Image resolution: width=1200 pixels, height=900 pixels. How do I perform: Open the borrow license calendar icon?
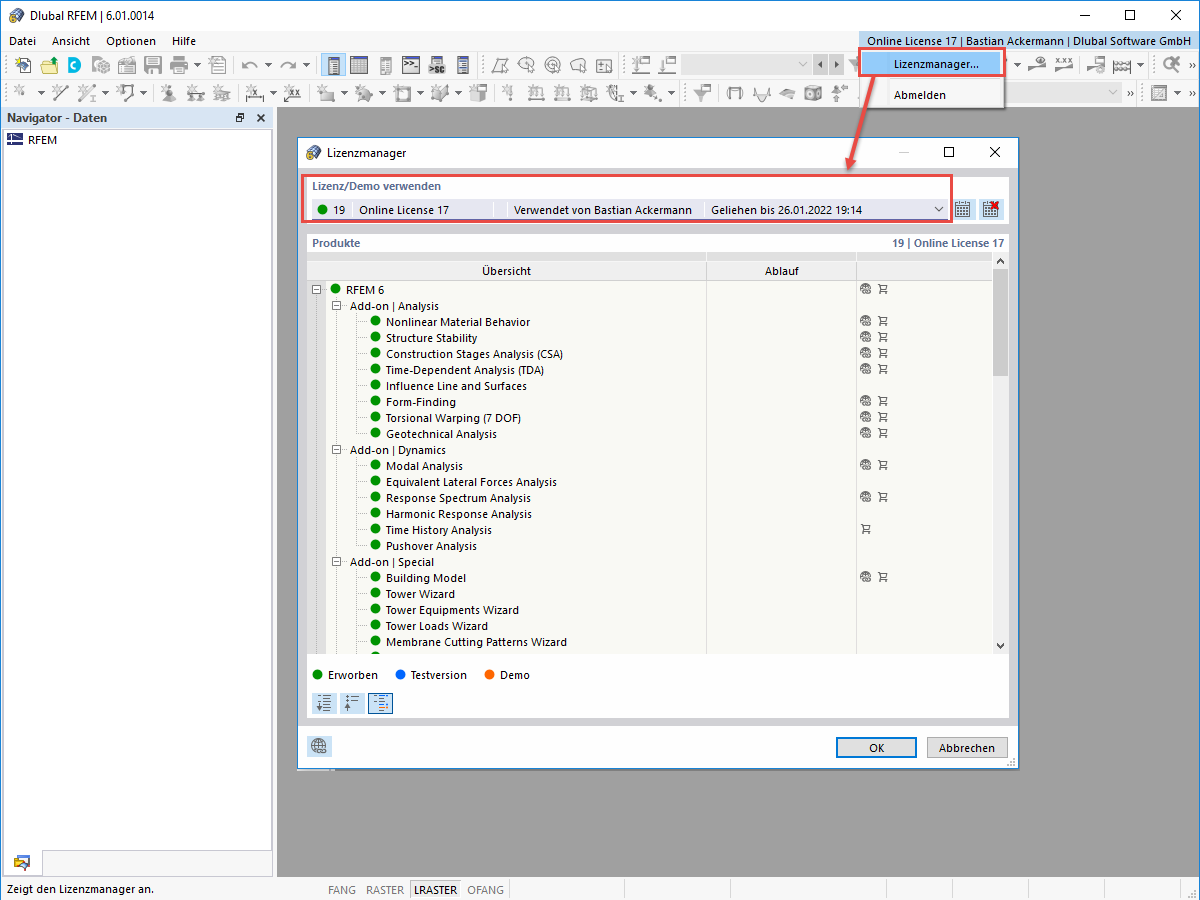[x=963, y=209]
